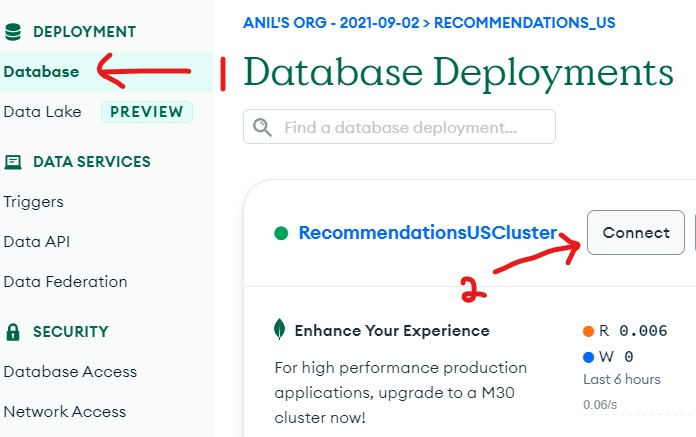Click the Anil's Org breadcrumb link

click(x=331, y=23)
